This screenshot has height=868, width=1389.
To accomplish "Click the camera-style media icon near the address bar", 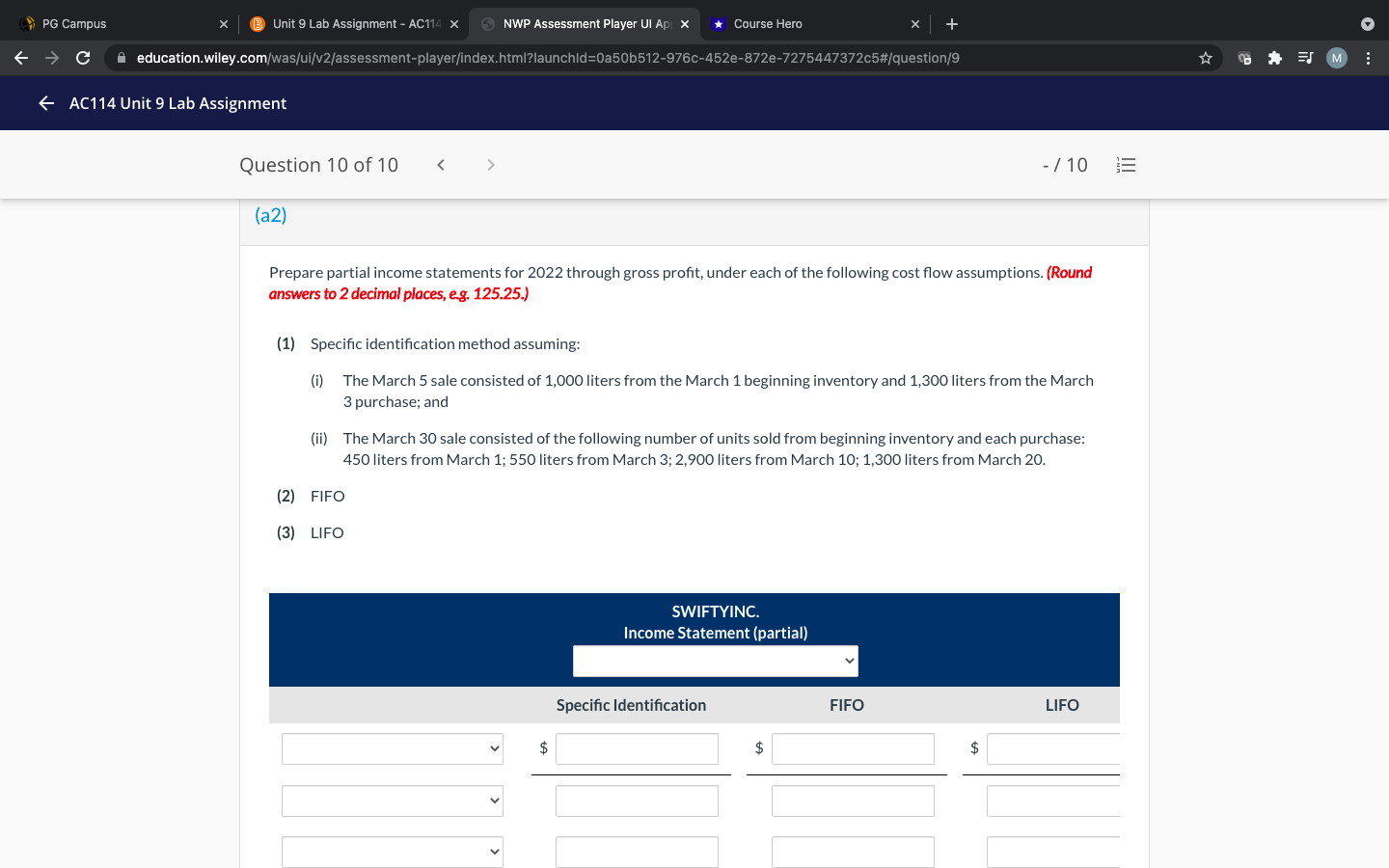I will [1243, 58].
